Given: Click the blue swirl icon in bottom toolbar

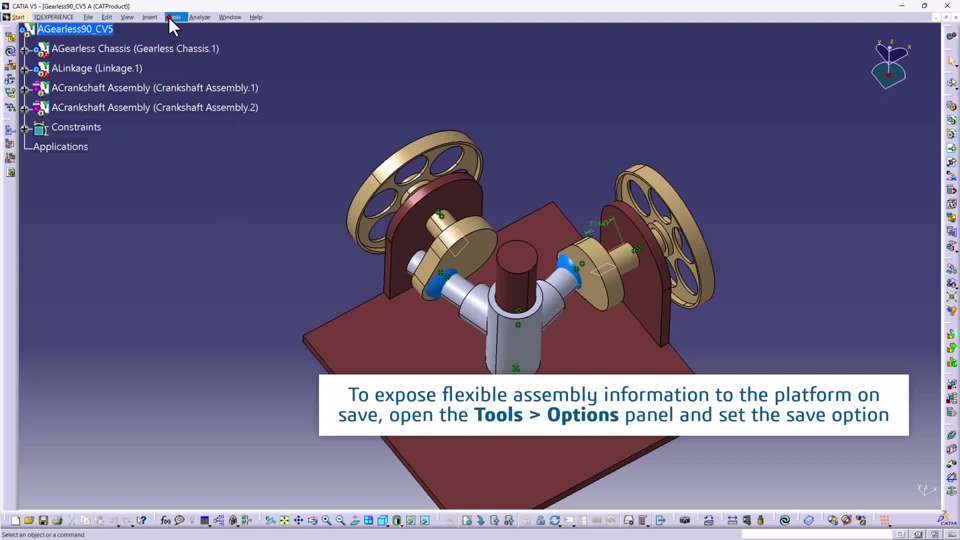Looking at the screenshot, I should tap(785, 520).
